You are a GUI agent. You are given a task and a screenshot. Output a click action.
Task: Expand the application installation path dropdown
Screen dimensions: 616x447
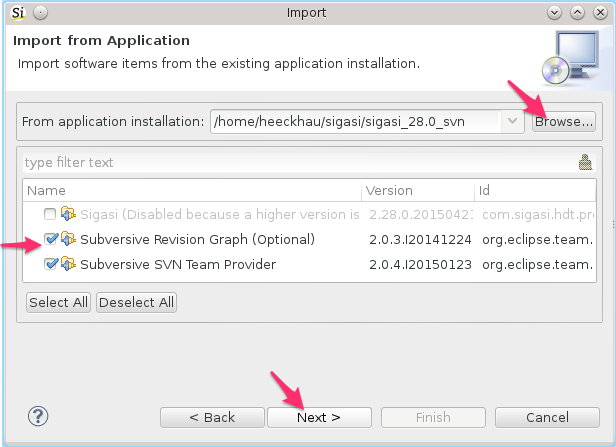pyautogui.click(x=512, y=121)
